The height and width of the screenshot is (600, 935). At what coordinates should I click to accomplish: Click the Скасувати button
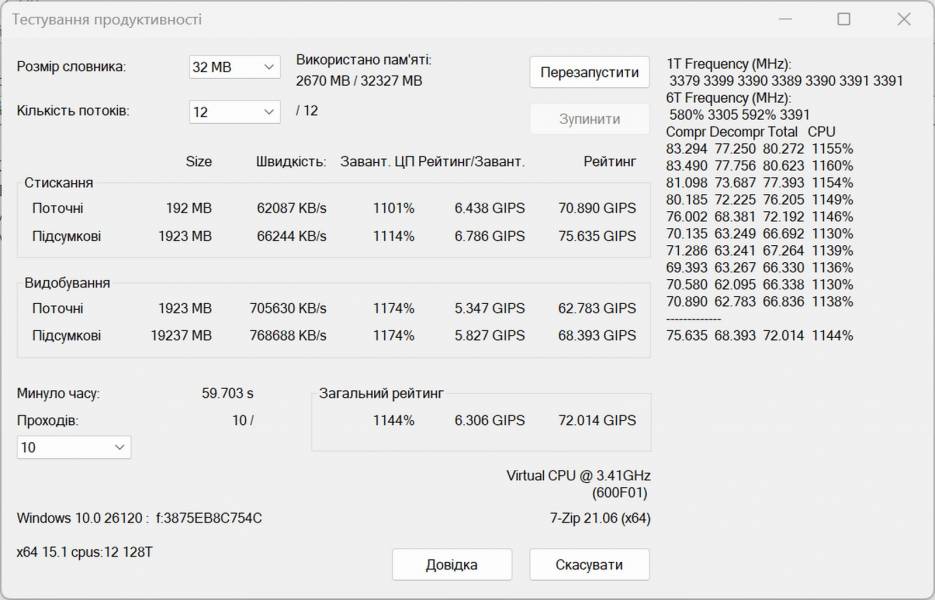click(x=589, y=564)
